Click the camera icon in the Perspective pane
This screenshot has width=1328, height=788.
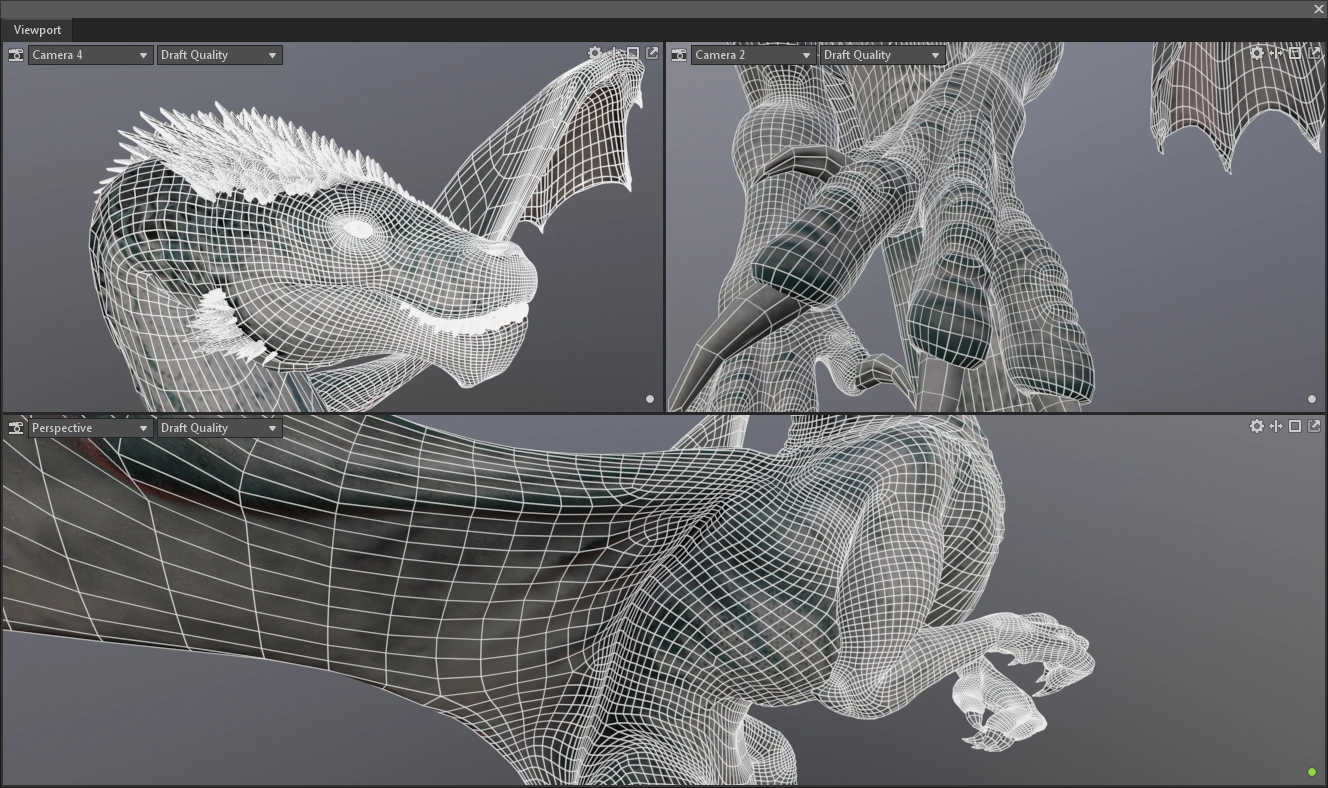click(16, 428)
